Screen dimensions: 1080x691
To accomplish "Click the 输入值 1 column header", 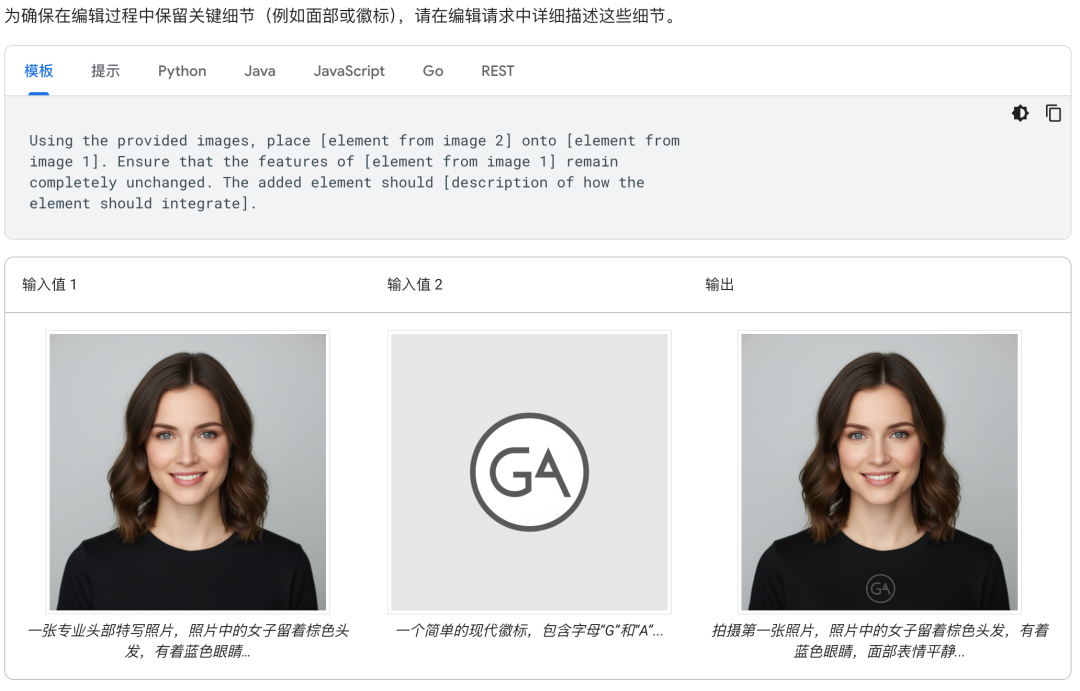I will [50, 285].
